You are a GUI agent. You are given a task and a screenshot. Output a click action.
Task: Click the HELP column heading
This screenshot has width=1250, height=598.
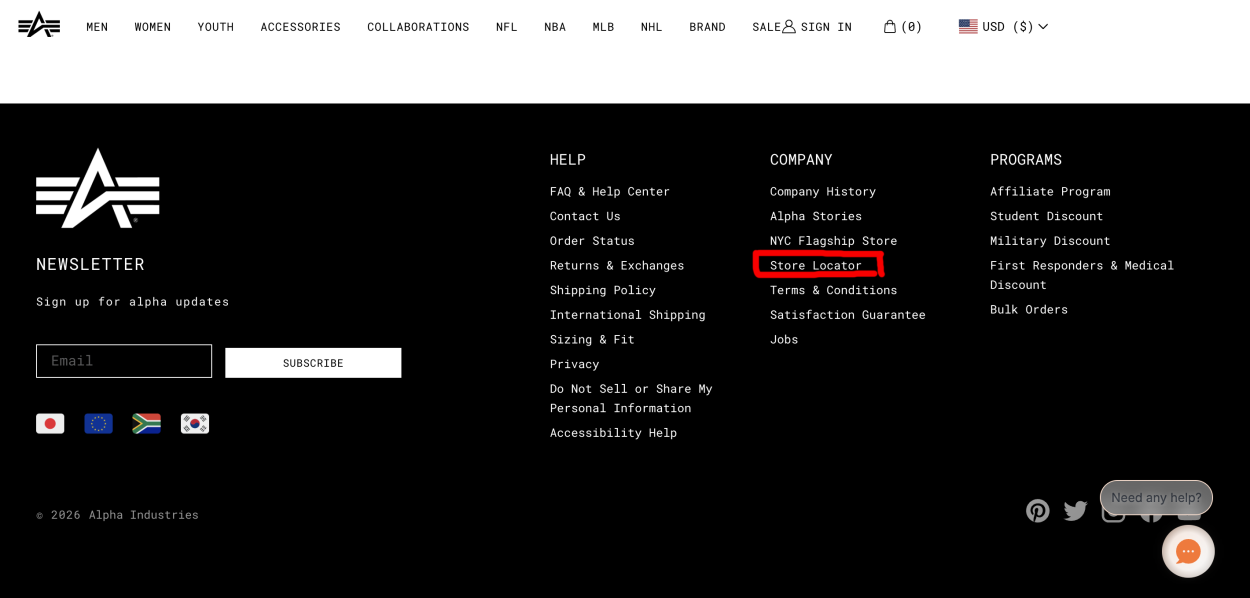click(568, 159)
